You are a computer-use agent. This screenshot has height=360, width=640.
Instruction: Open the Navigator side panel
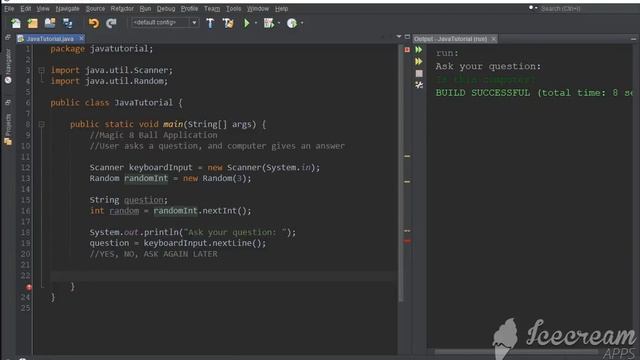(x=8, y=66)
